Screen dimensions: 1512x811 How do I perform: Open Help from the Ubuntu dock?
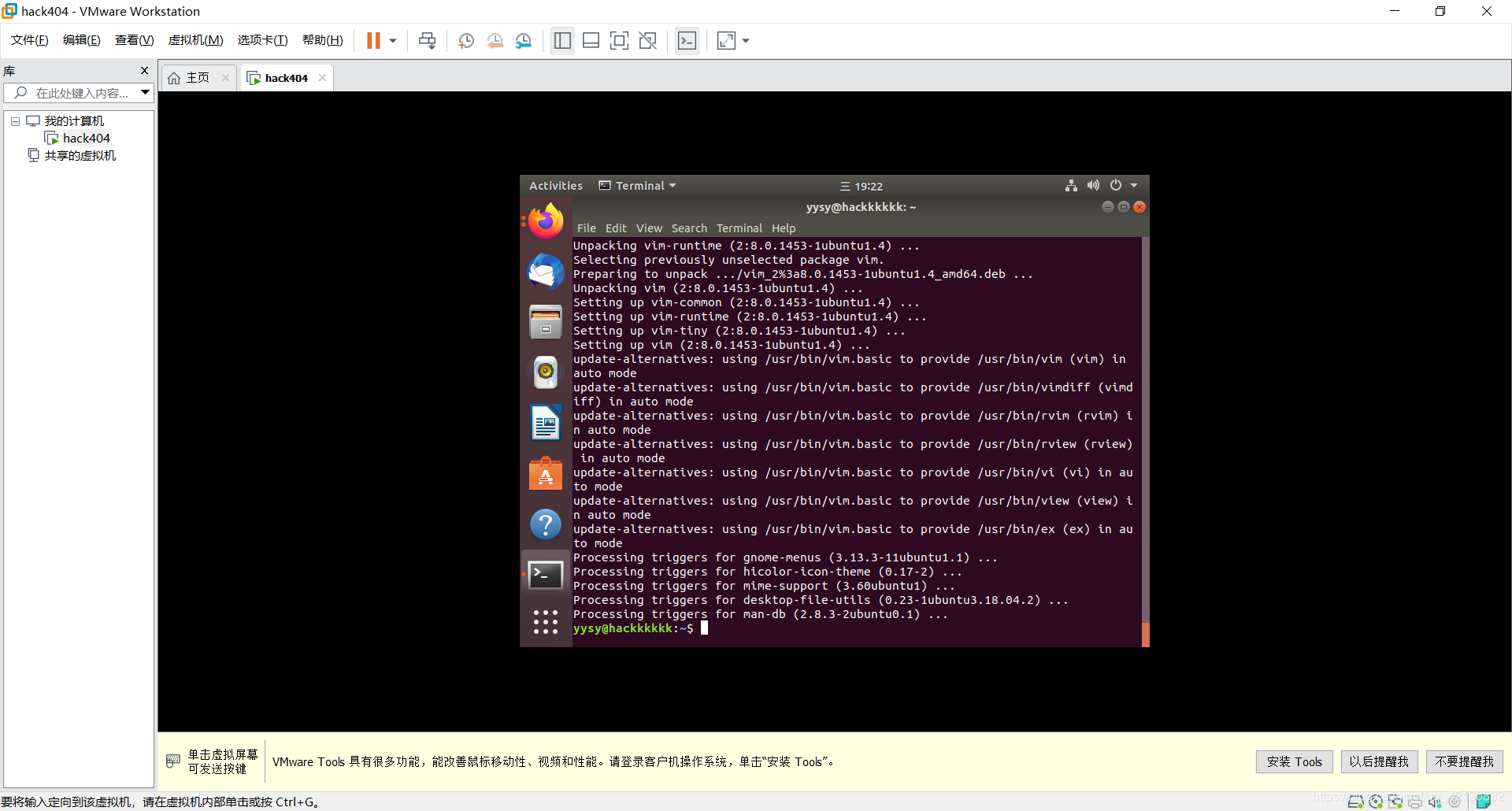546,524
